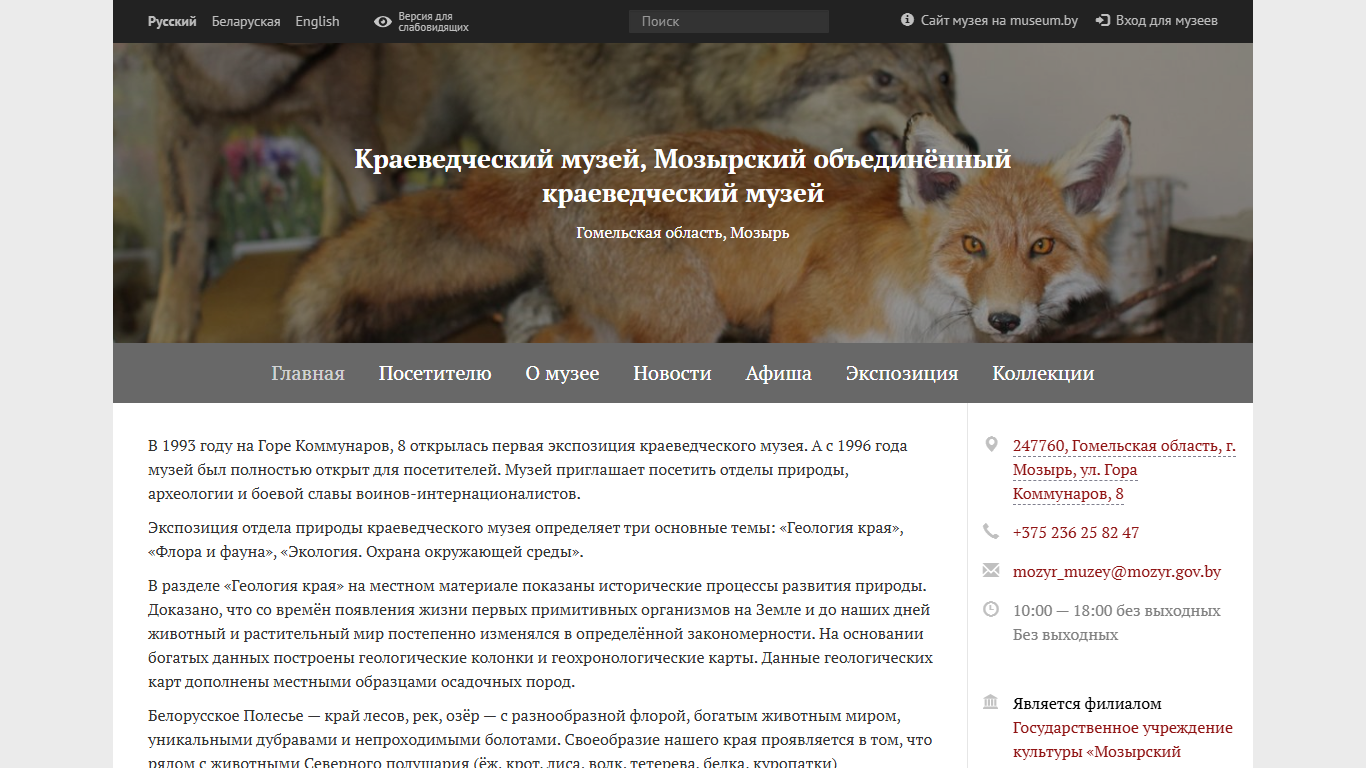The height and width of the screenshot is (768, 1366).
Task: Click paragraph starting В разделе «Геология края»
Action: (x=540, y=634)
